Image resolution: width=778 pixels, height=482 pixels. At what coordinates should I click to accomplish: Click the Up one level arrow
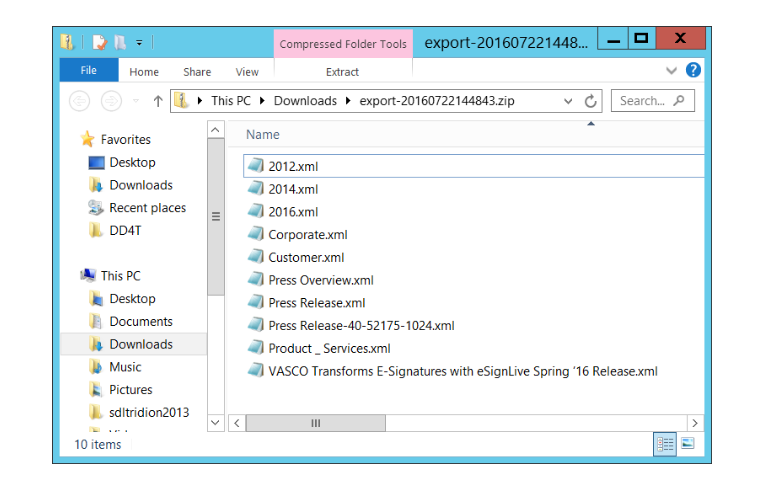coord(158,101)
